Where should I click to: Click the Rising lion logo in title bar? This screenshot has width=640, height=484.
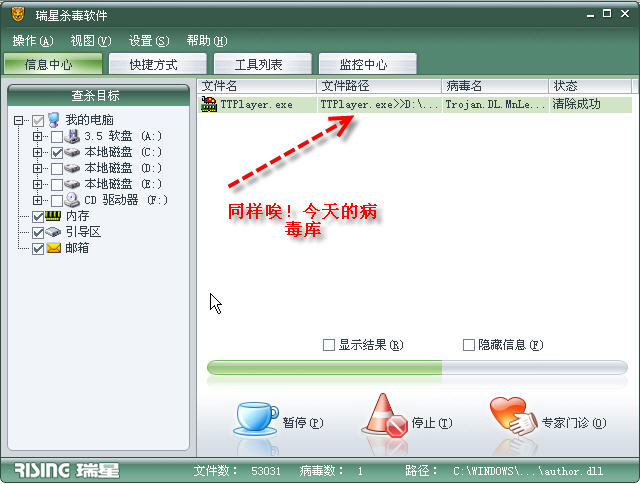[18, 15]
